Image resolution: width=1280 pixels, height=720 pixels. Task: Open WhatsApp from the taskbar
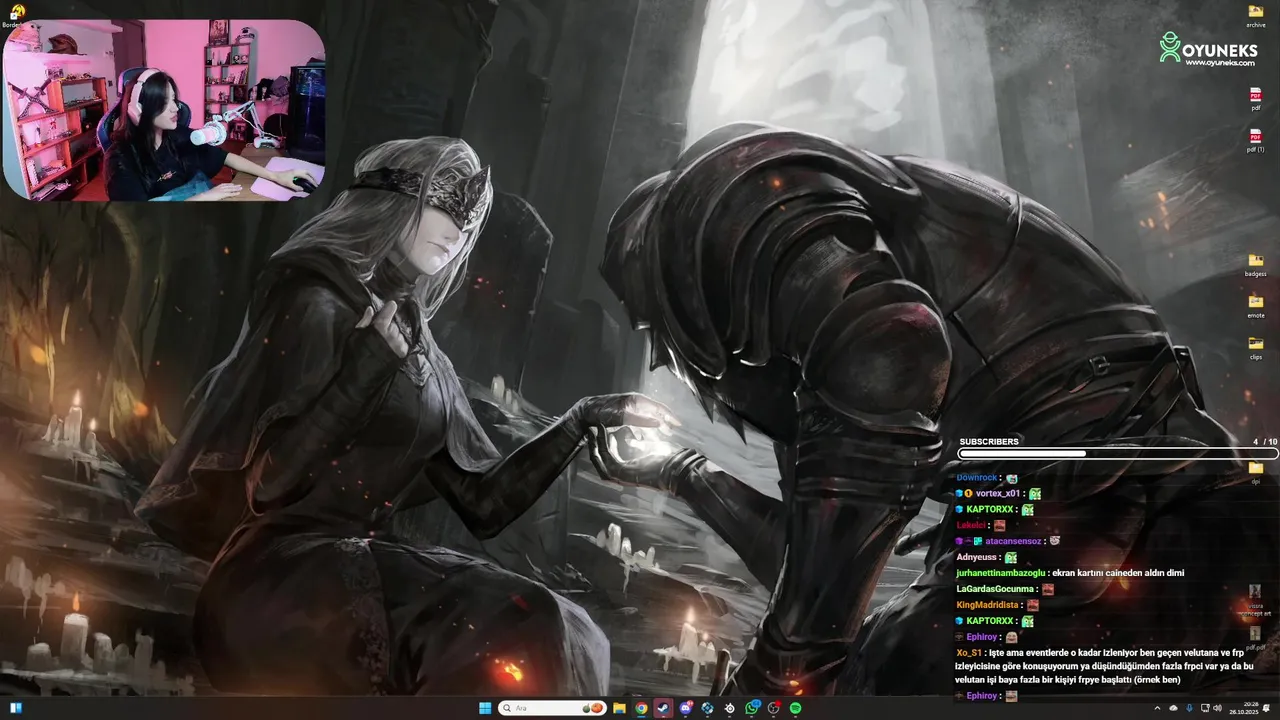tap(752, 708)
